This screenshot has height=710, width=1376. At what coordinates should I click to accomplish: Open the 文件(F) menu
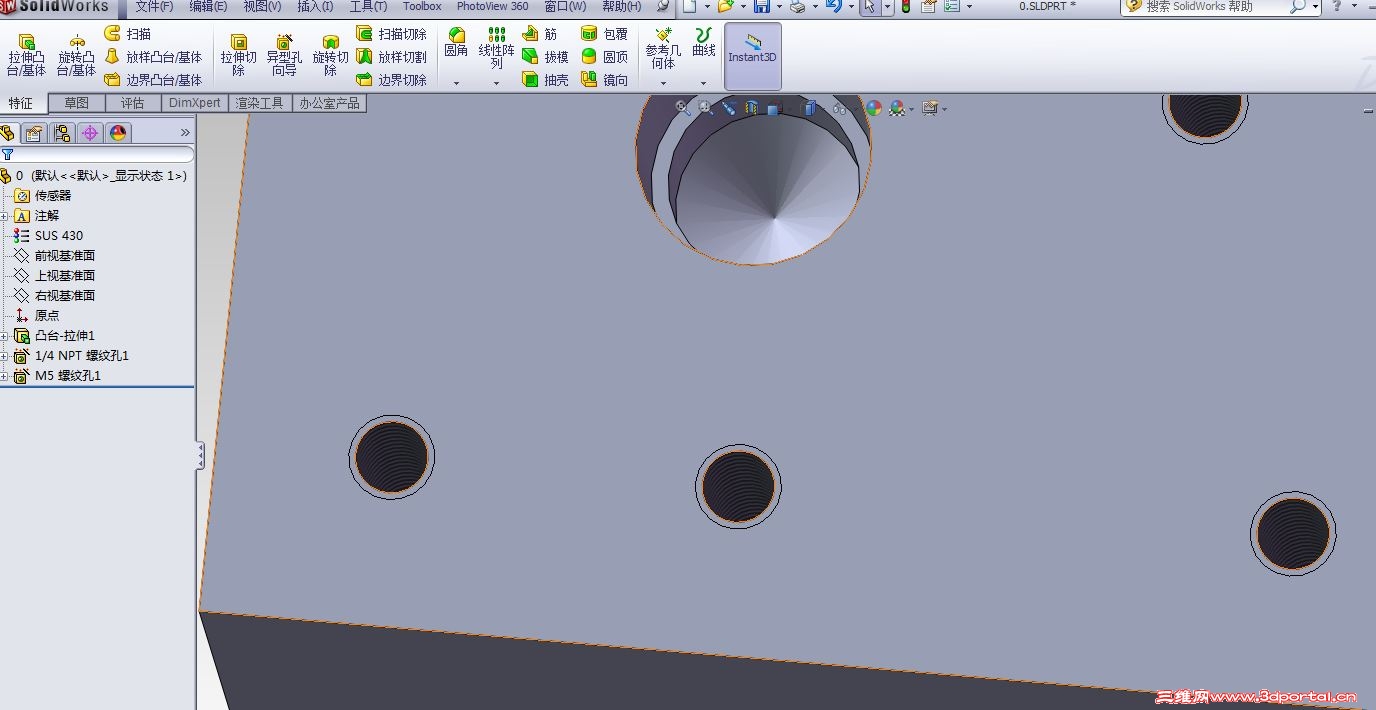pyautogui.click(x=154, y=6)
